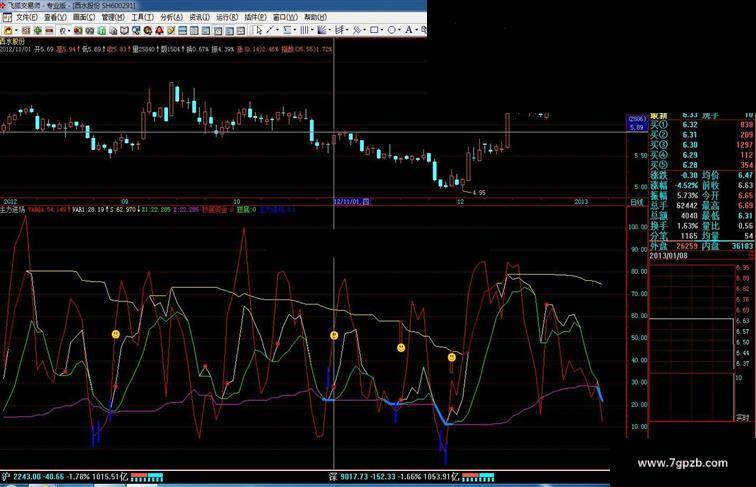Click the 2013/01/08 date label in side panel
Viewport: 756px width, 487px height.
pos(668,256)
